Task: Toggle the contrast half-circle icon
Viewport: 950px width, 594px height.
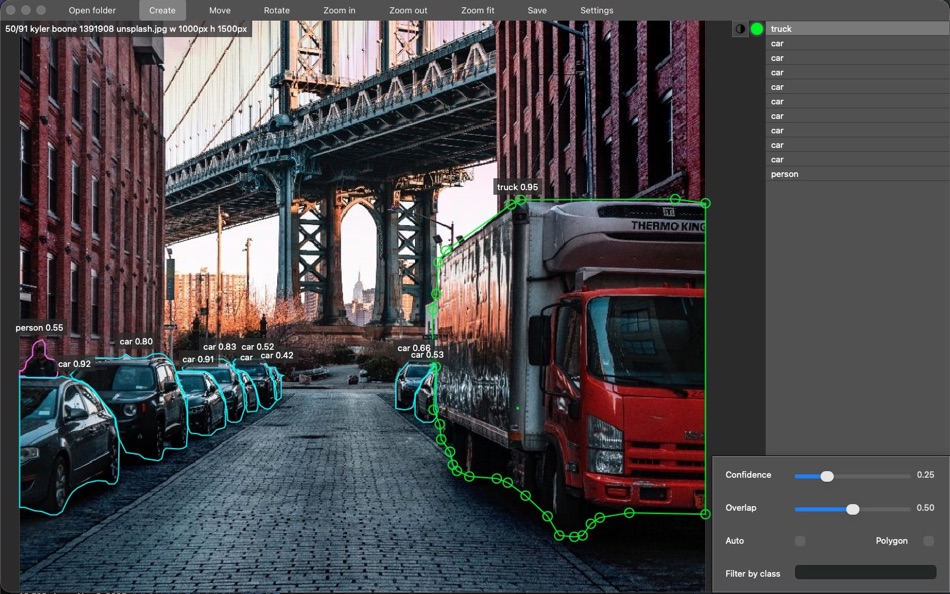Action: coord(740,28)
